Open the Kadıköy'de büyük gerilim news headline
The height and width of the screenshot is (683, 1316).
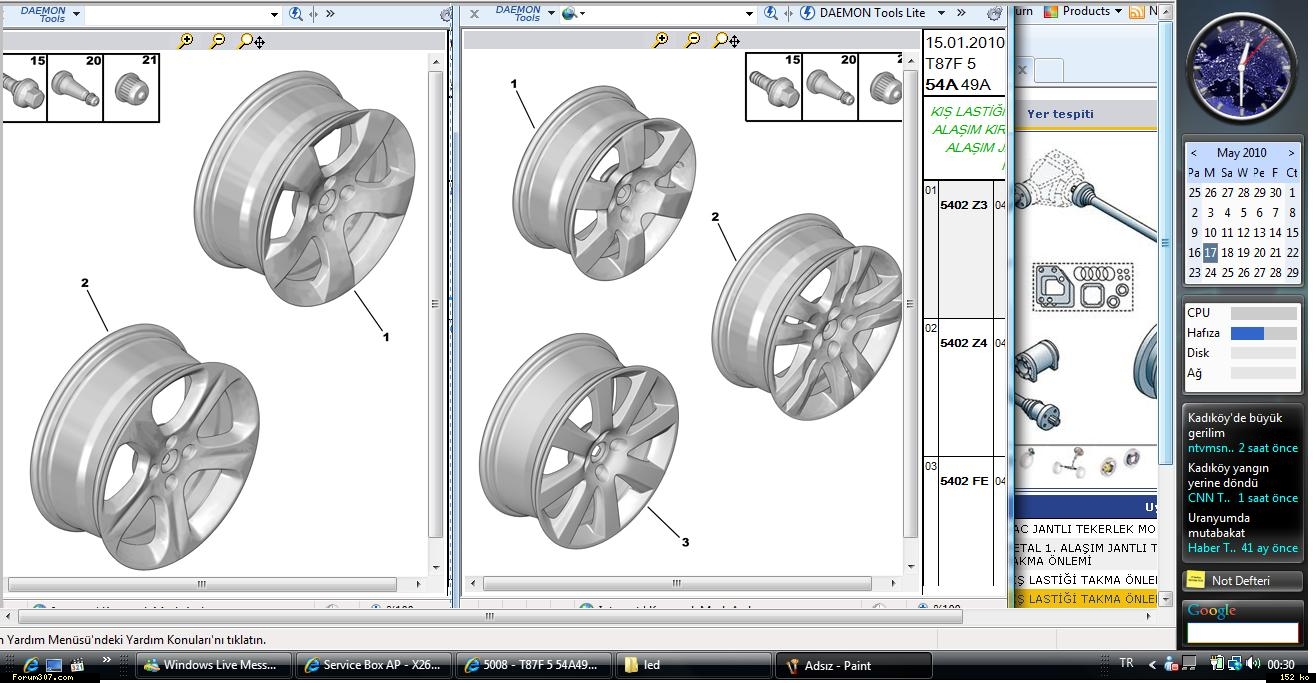coord(1234,426)
